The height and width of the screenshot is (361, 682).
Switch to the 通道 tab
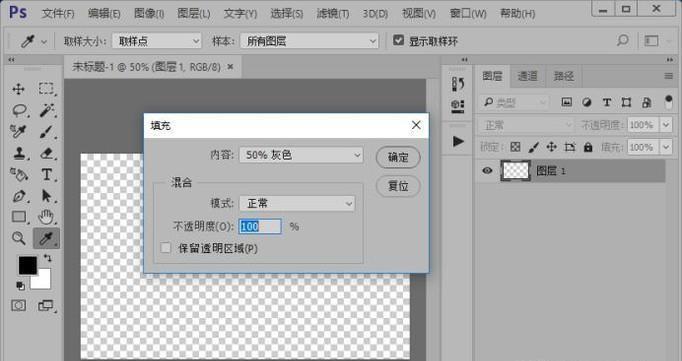[x=528, y=77]
